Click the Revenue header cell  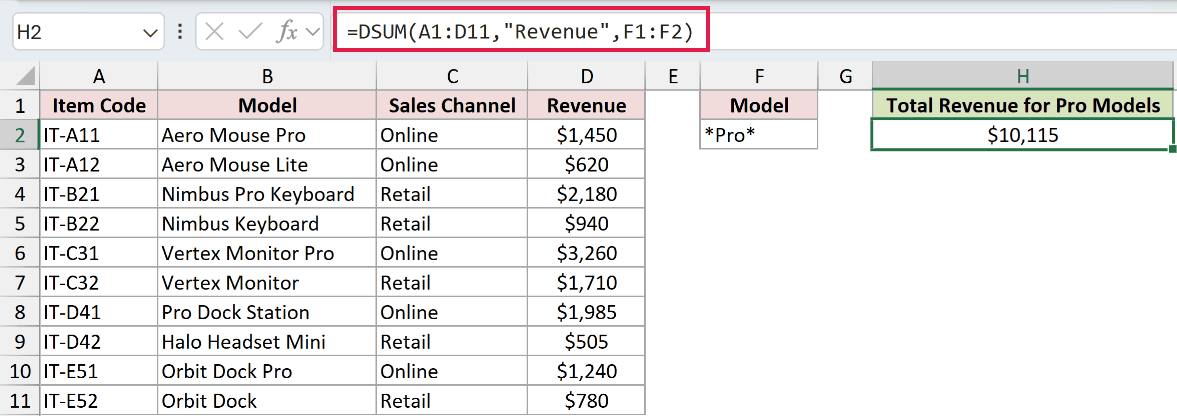pos(586,106)
